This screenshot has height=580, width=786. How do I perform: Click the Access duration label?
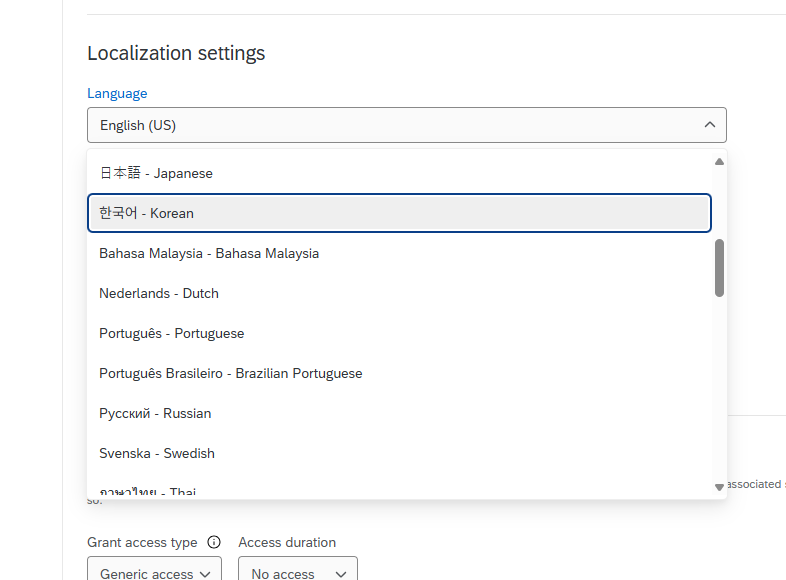click(x=287, y=542)
